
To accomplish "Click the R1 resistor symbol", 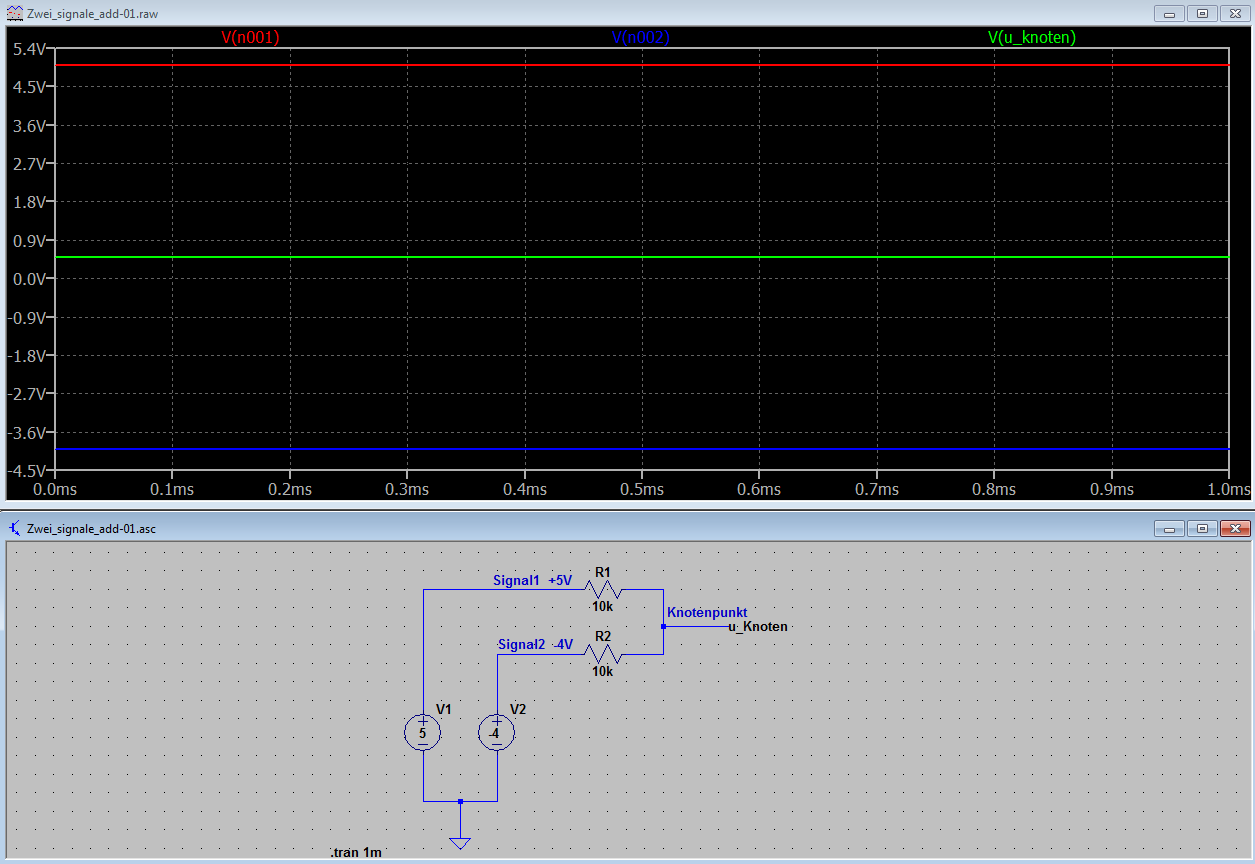I will [603, 589].
